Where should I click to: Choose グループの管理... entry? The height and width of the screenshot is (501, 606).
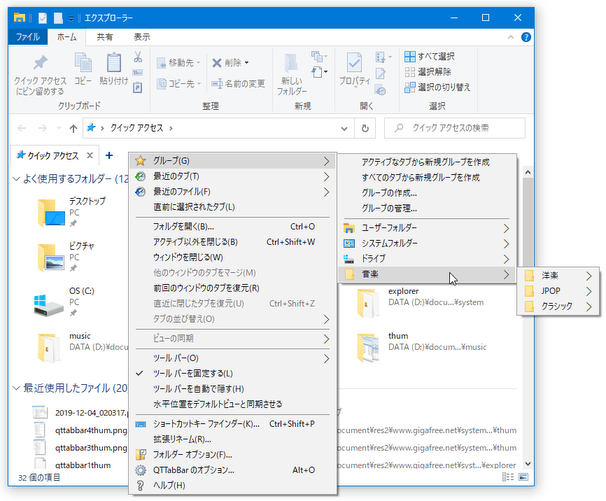(427, 208)
